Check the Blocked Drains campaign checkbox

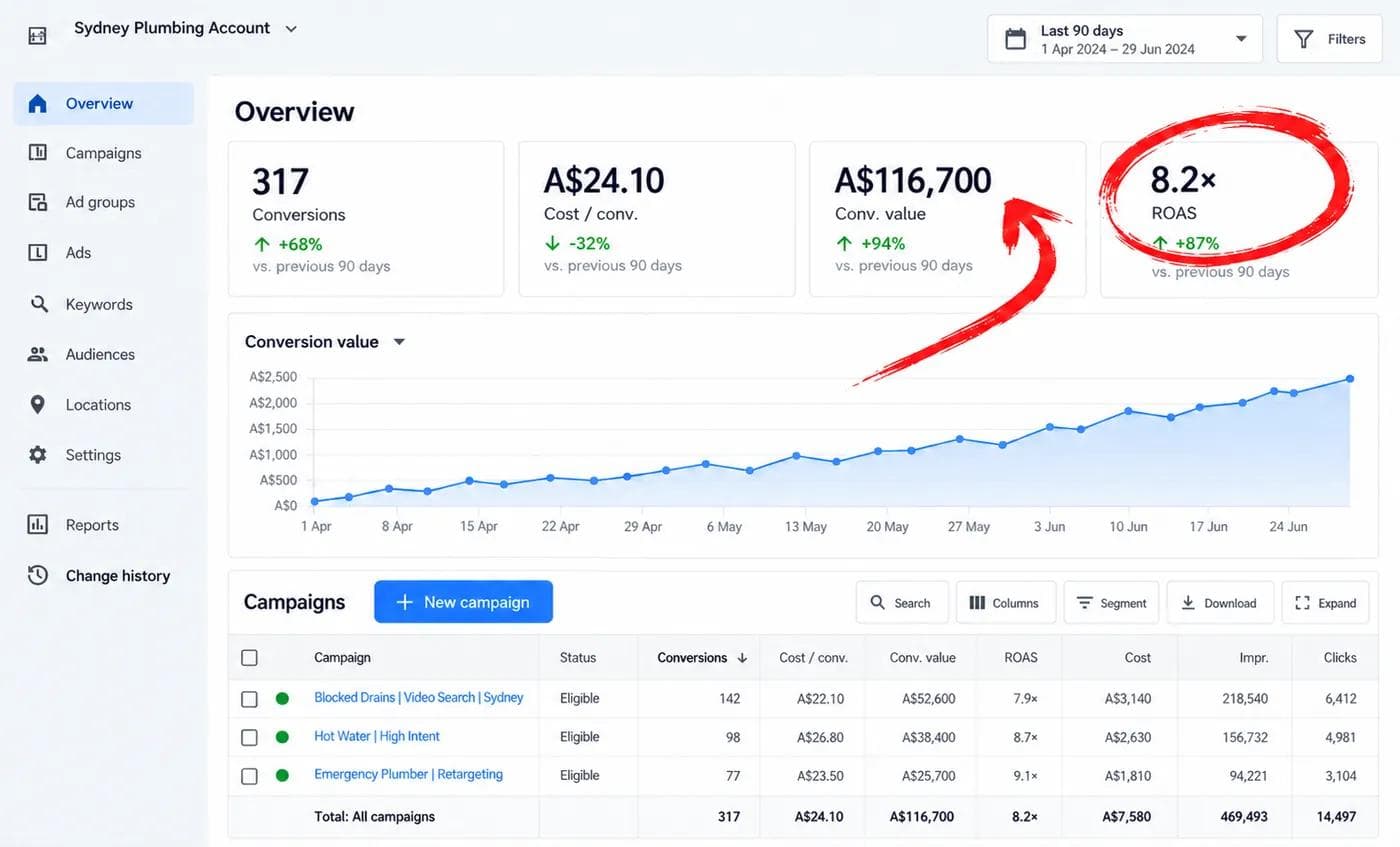pos(249,699)
